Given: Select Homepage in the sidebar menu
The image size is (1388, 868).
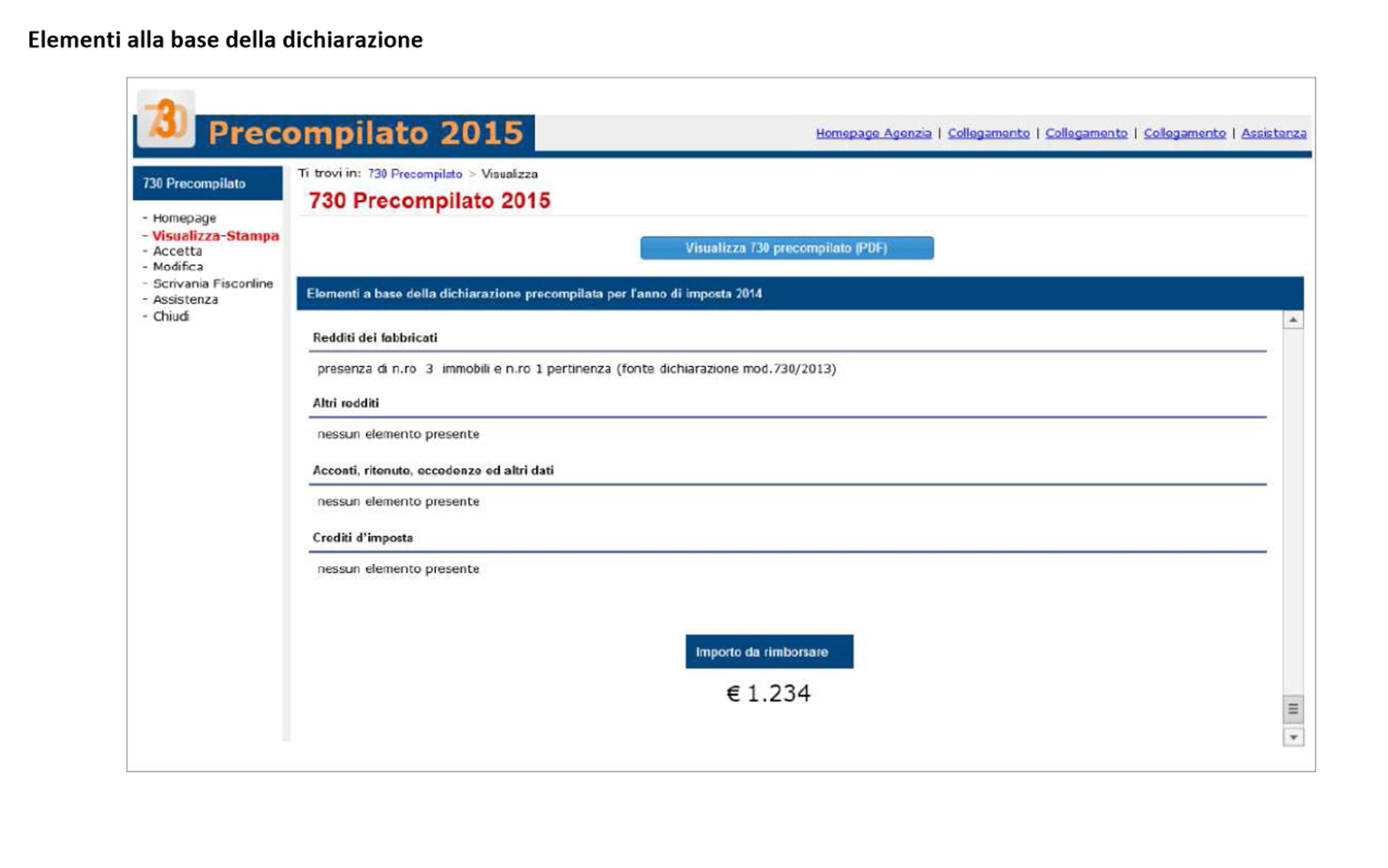Looking at the screenshot, I should pos(184,218).
